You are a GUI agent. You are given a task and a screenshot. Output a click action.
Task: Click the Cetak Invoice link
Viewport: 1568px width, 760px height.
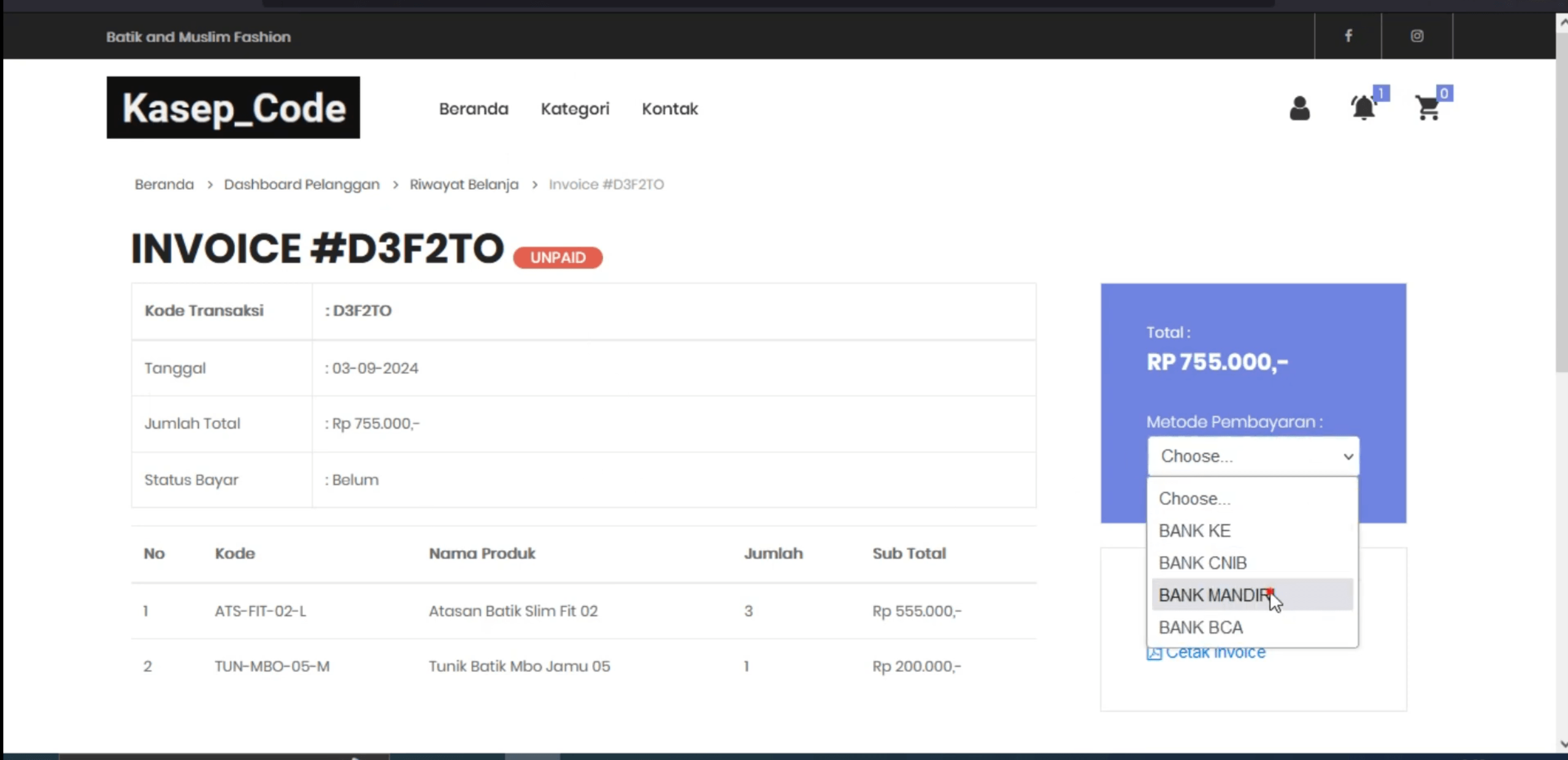point(1206,653)
